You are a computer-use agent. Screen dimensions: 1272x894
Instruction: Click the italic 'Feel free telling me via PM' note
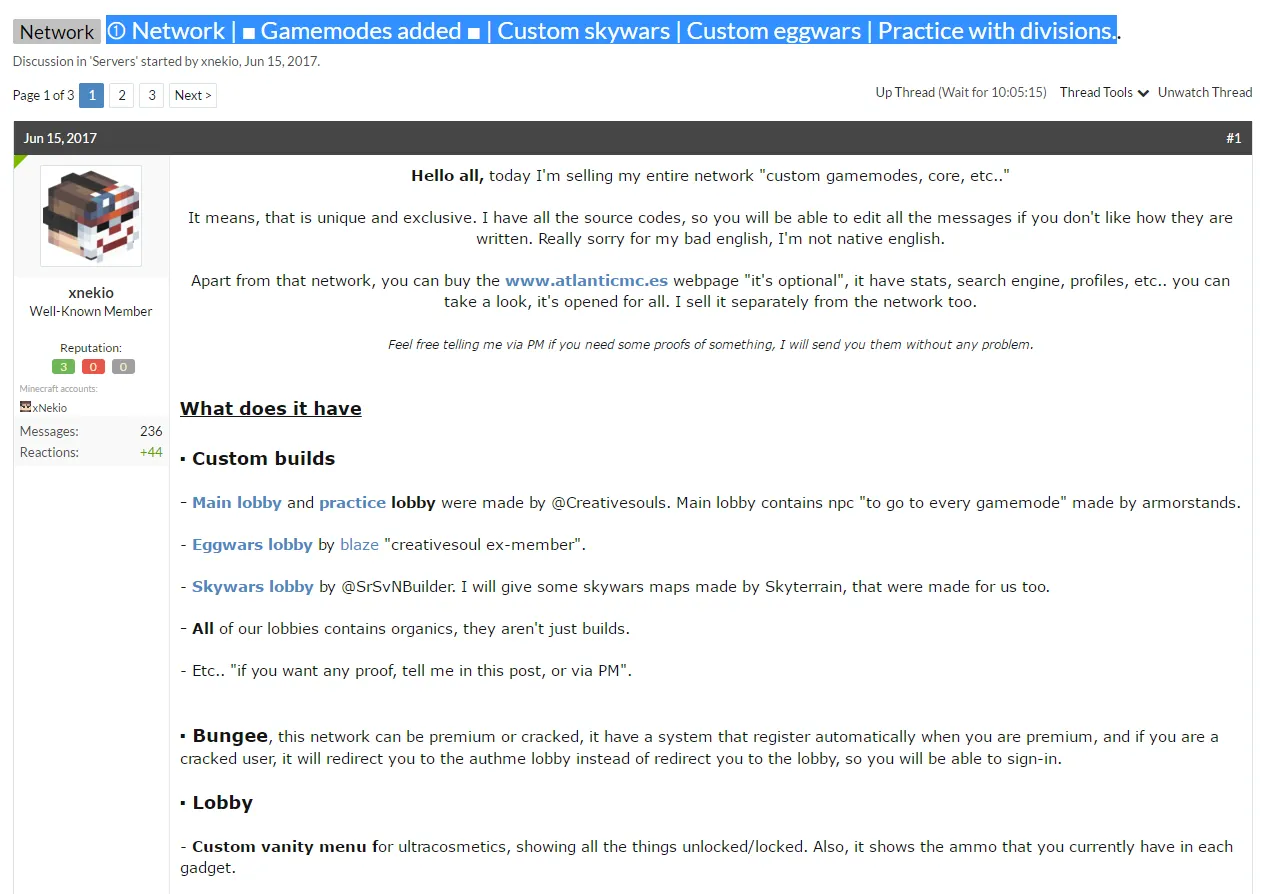tap(710, 345)
